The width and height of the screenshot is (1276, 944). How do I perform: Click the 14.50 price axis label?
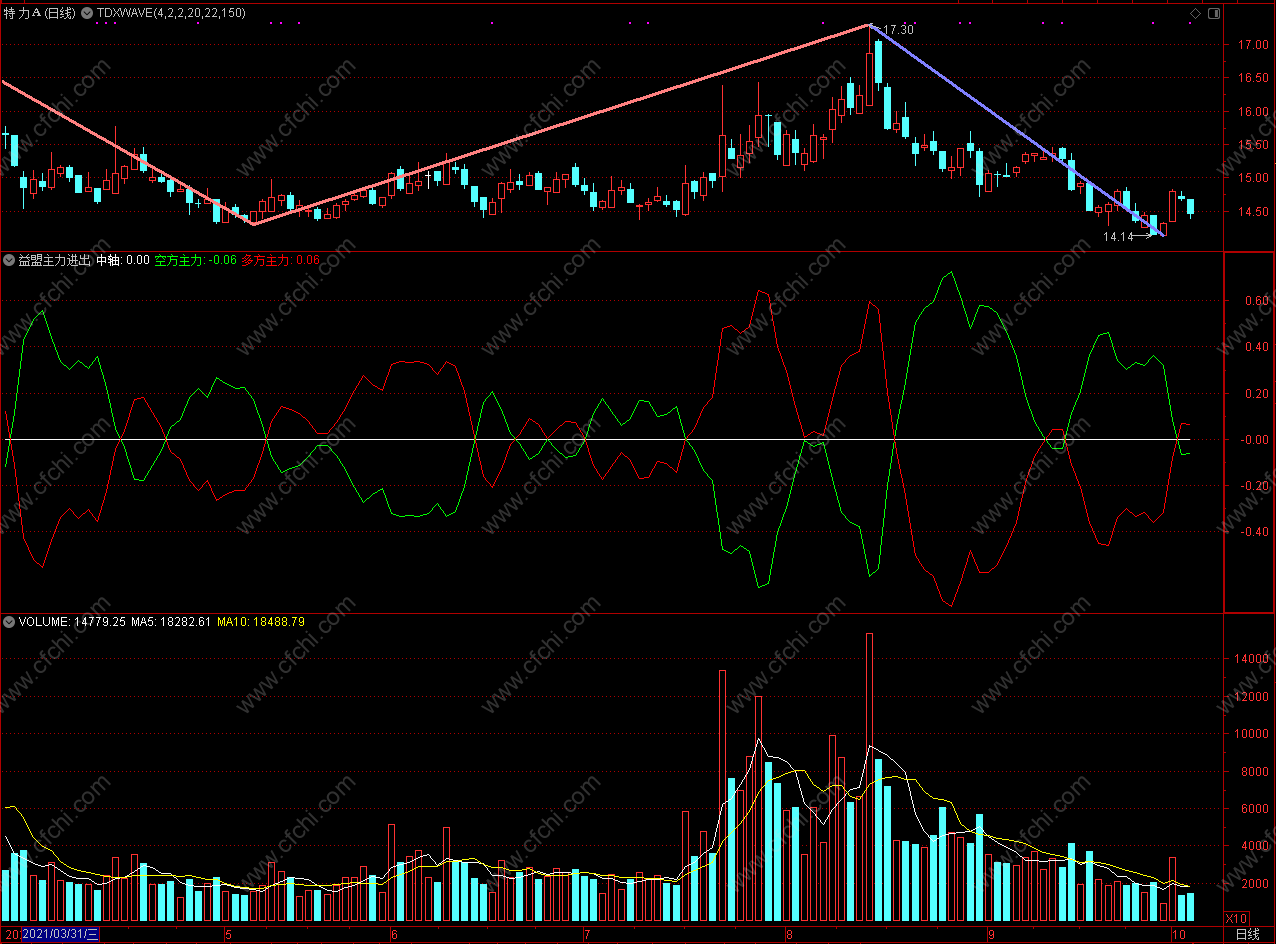click(1254, 212)
